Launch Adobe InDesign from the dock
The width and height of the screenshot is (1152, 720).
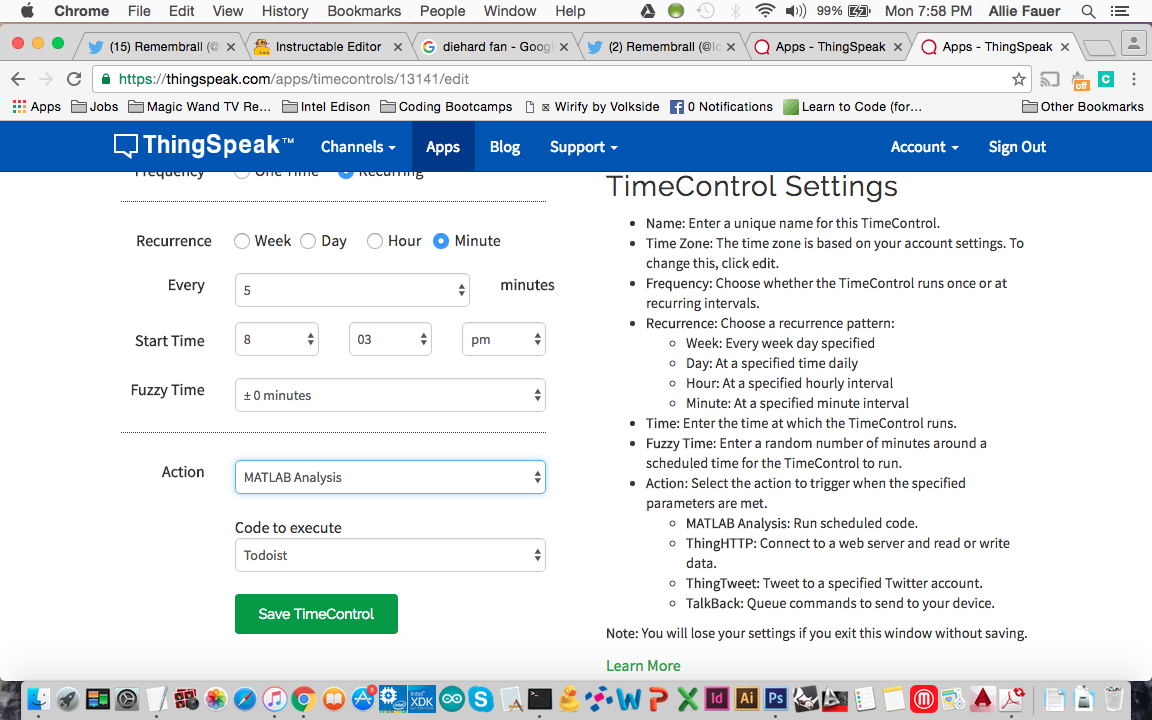tap(716, 699)
